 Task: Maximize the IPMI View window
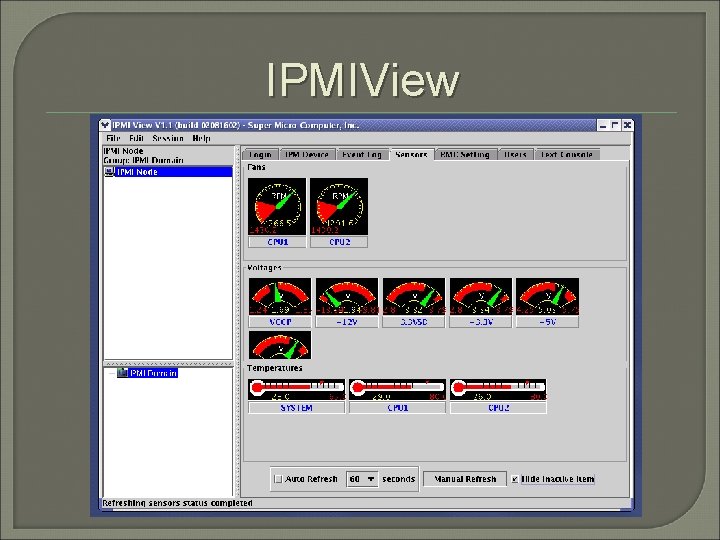[615, 125]
